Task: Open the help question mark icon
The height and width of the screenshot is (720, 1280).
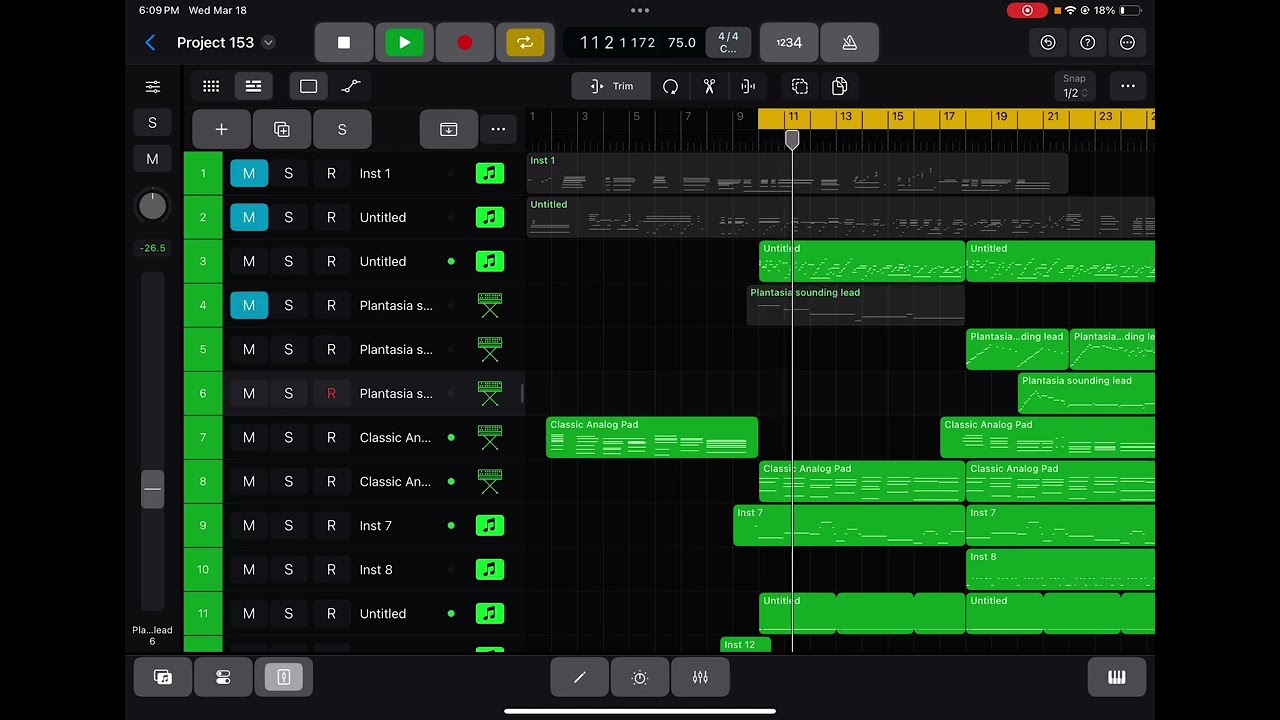Action: pyautogui.click(x=1088, y=42)
